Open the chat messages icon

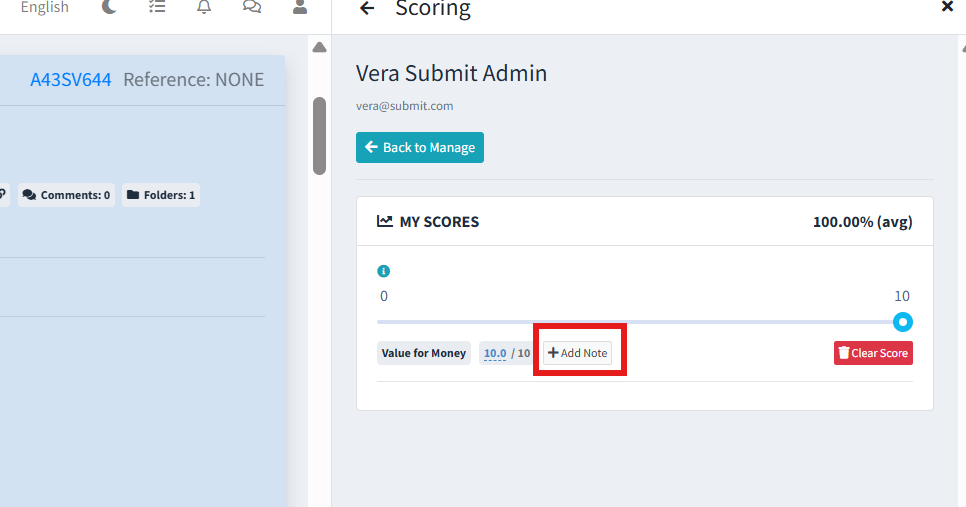252,7
